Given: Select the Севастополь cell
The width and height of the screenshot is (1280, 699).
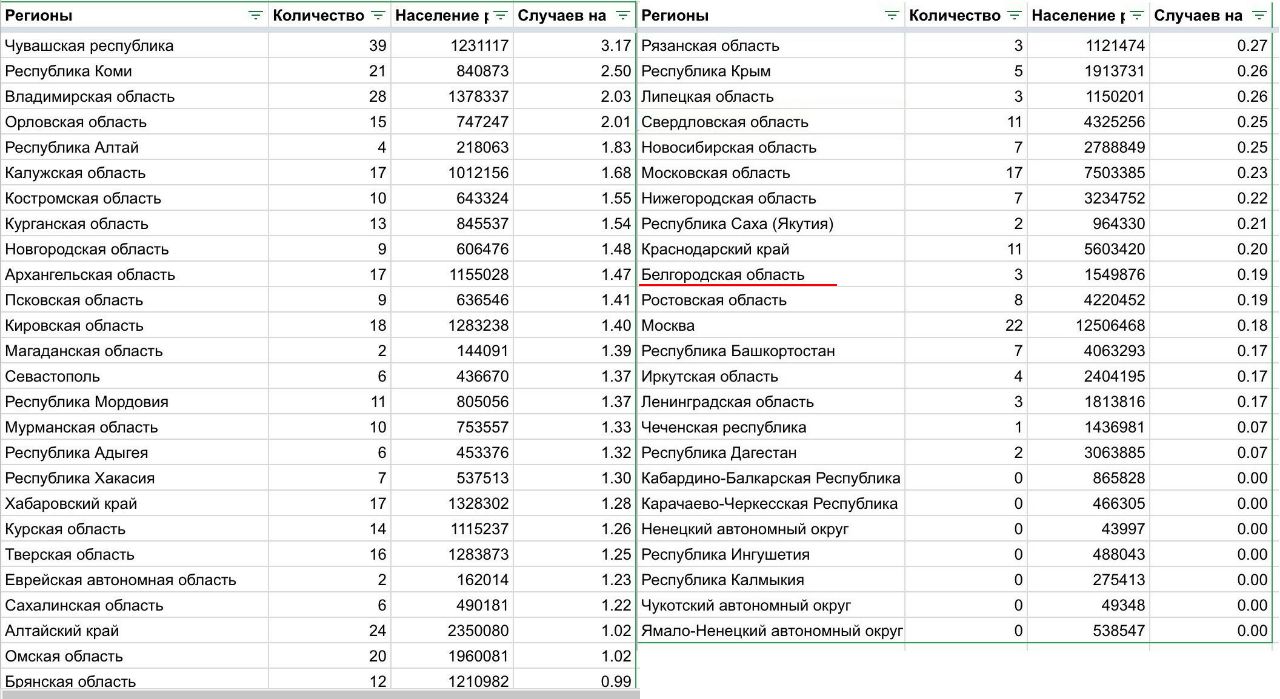Looking at the screenshot, I should click(x=134, y=376).
